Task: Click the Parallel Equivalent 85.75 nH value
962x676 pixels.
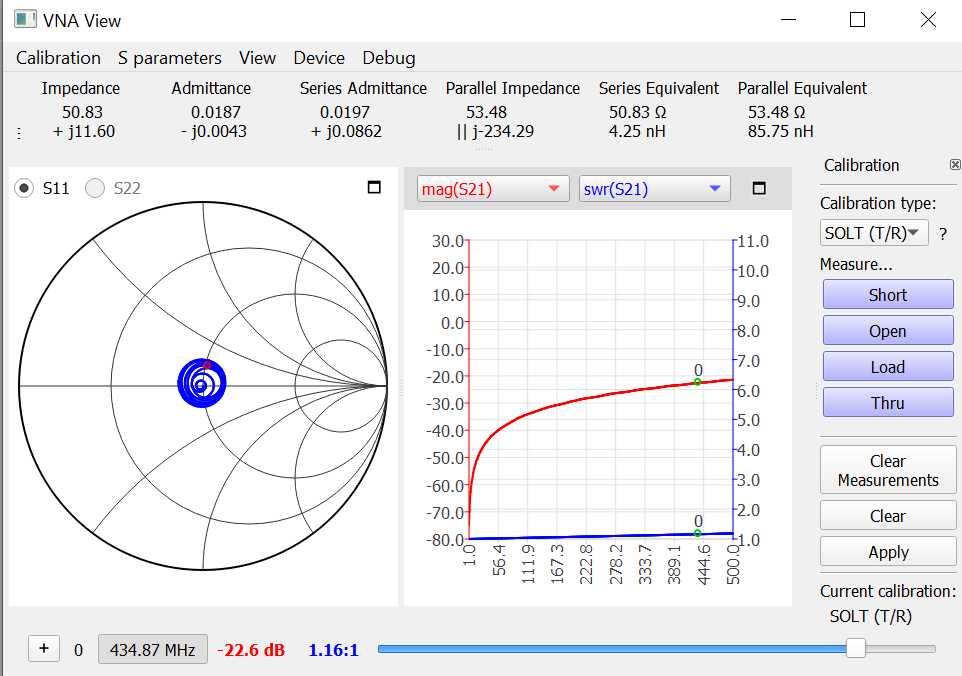Action: [x=780, y=132]
